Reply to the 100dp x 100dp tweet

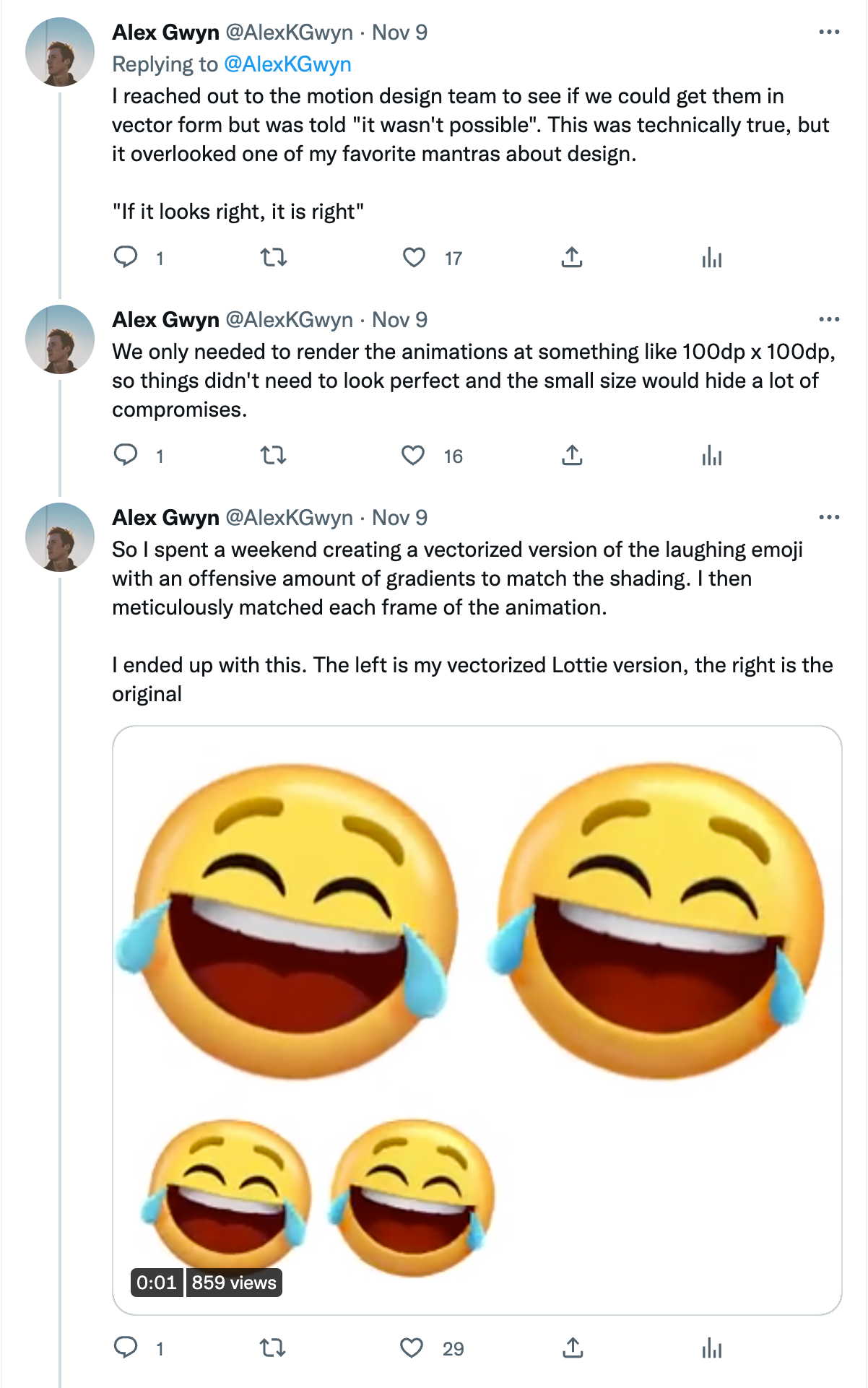pyautogui.click(x=126, y=455)
